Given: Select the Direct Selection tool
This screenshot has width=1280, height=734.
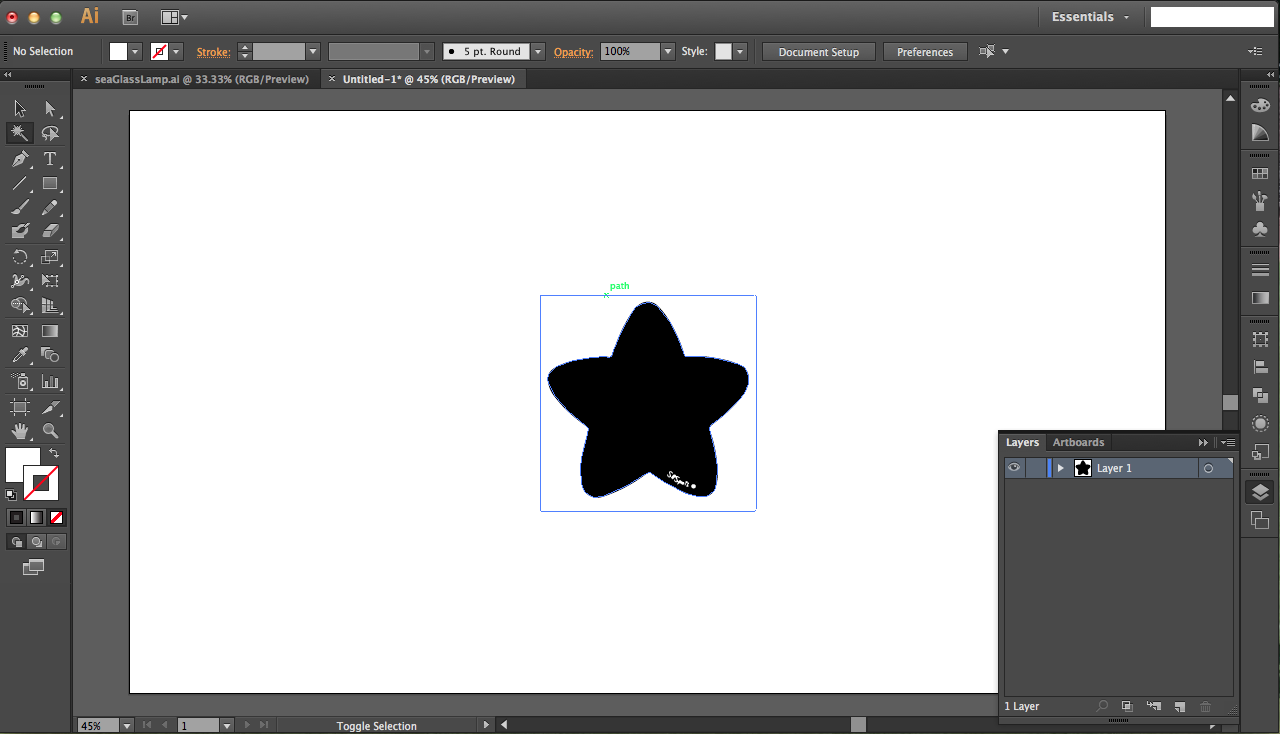Looking at the screenshot, I should (50, 109).
